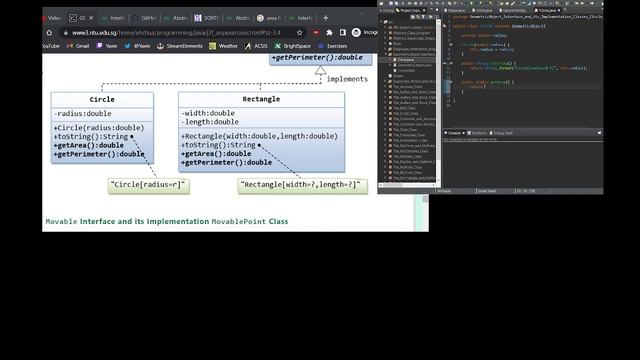This screenshot has height=360, width=640.
Task: Click the Circle class title in diagram
Action: (102, 100)
